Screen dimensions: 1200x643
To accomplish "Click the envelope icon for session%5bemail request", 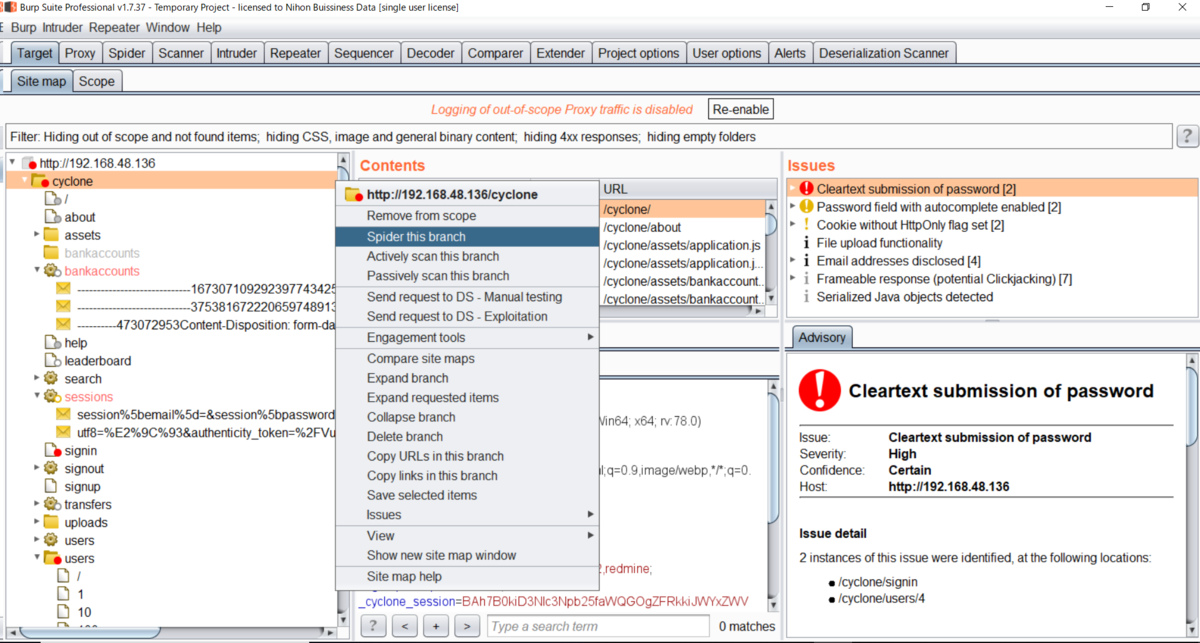I will 64,415.
